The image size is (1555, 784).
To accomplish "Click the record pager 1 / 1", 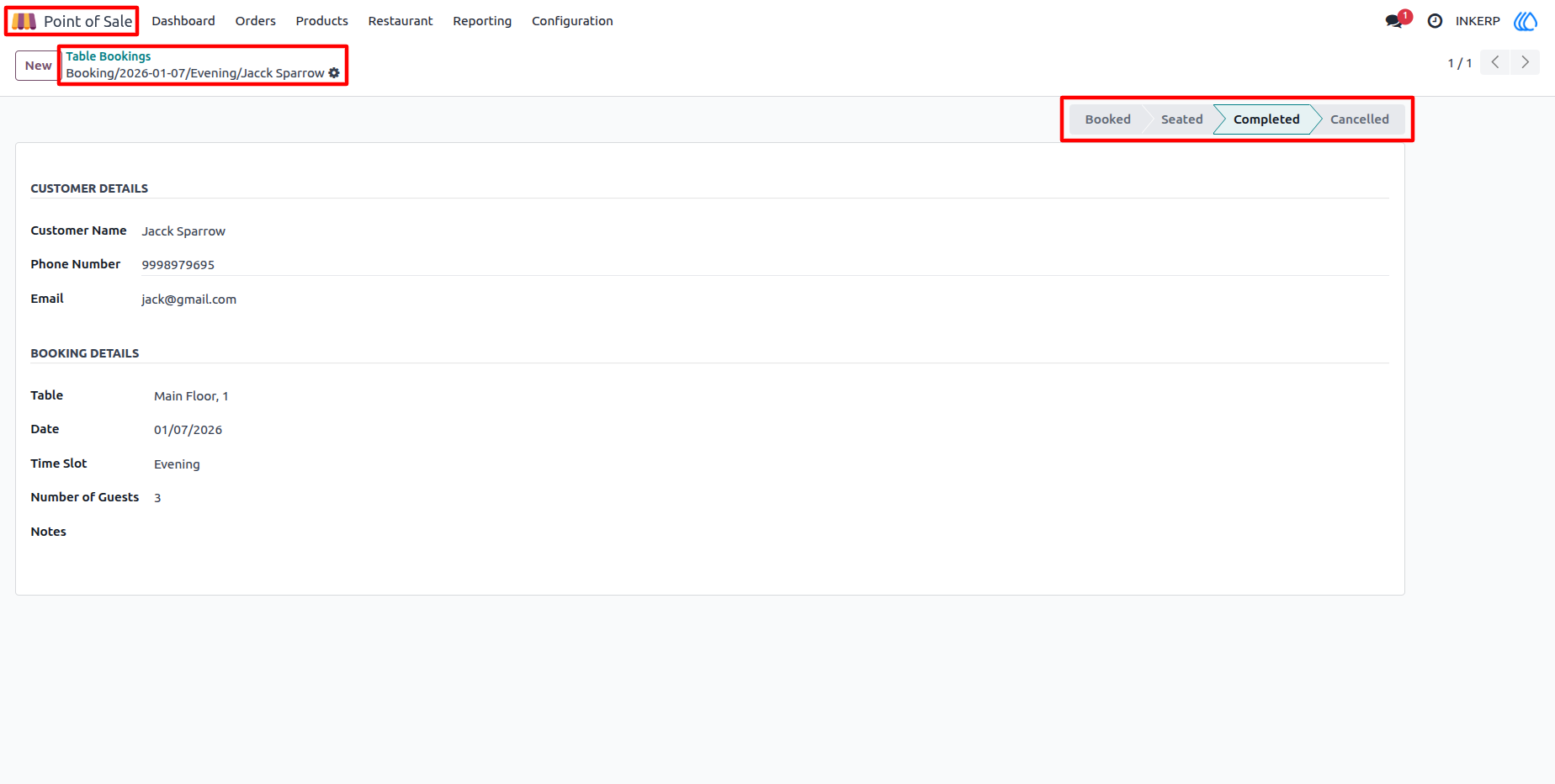I will 1460,63.
